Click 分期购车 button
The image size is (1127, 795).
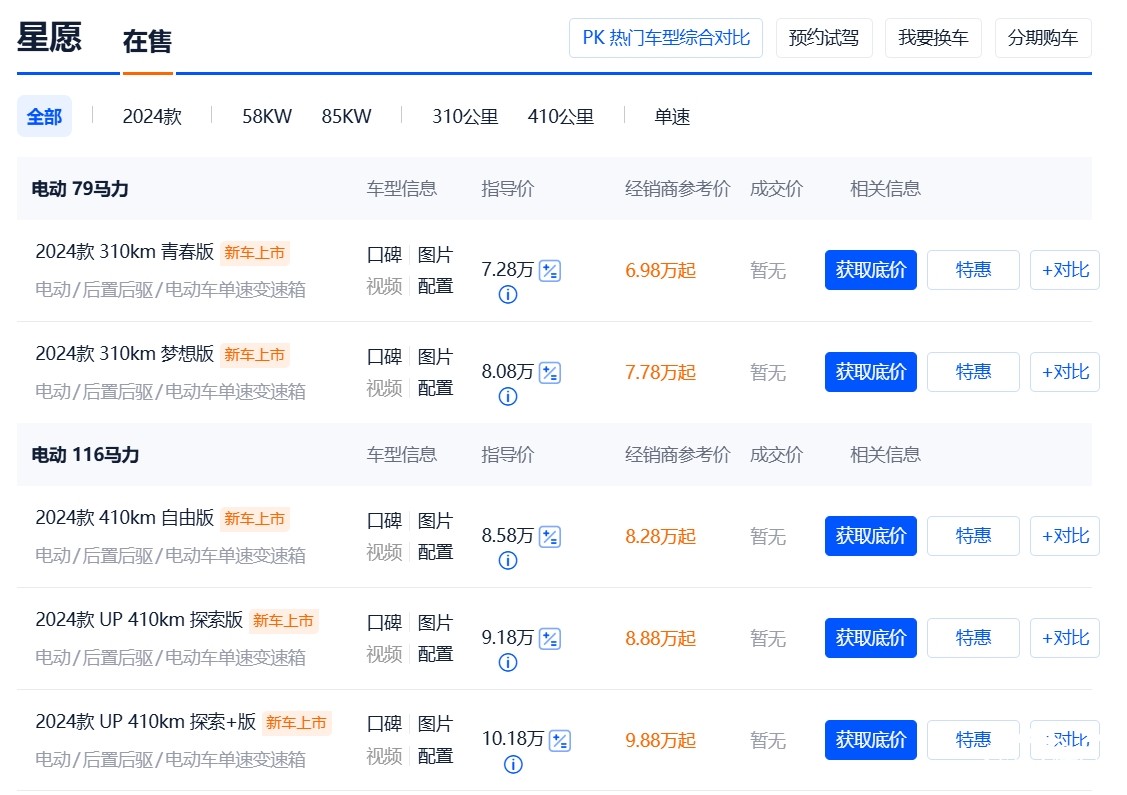coord(1044,38)
